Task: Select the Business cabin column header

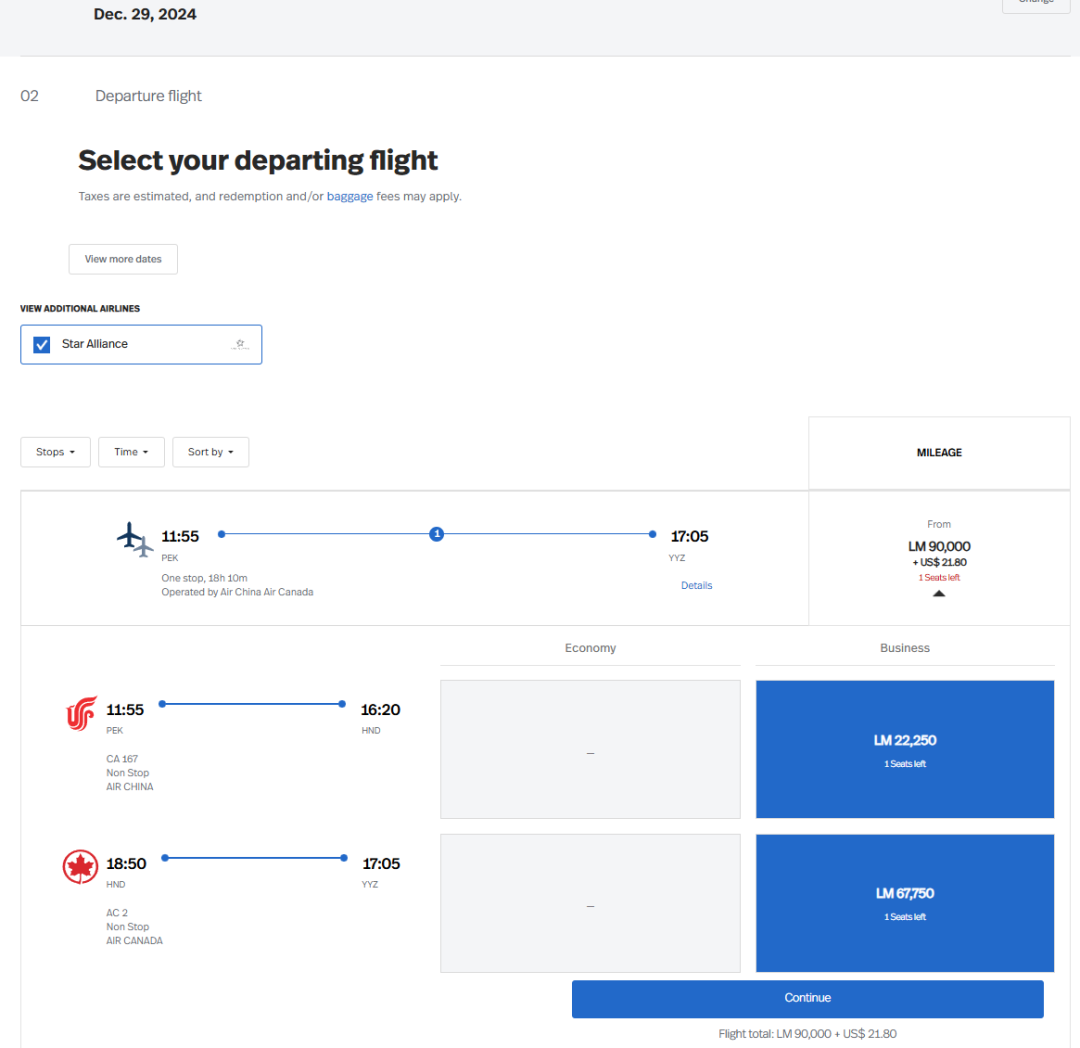Action: (904, 648)
